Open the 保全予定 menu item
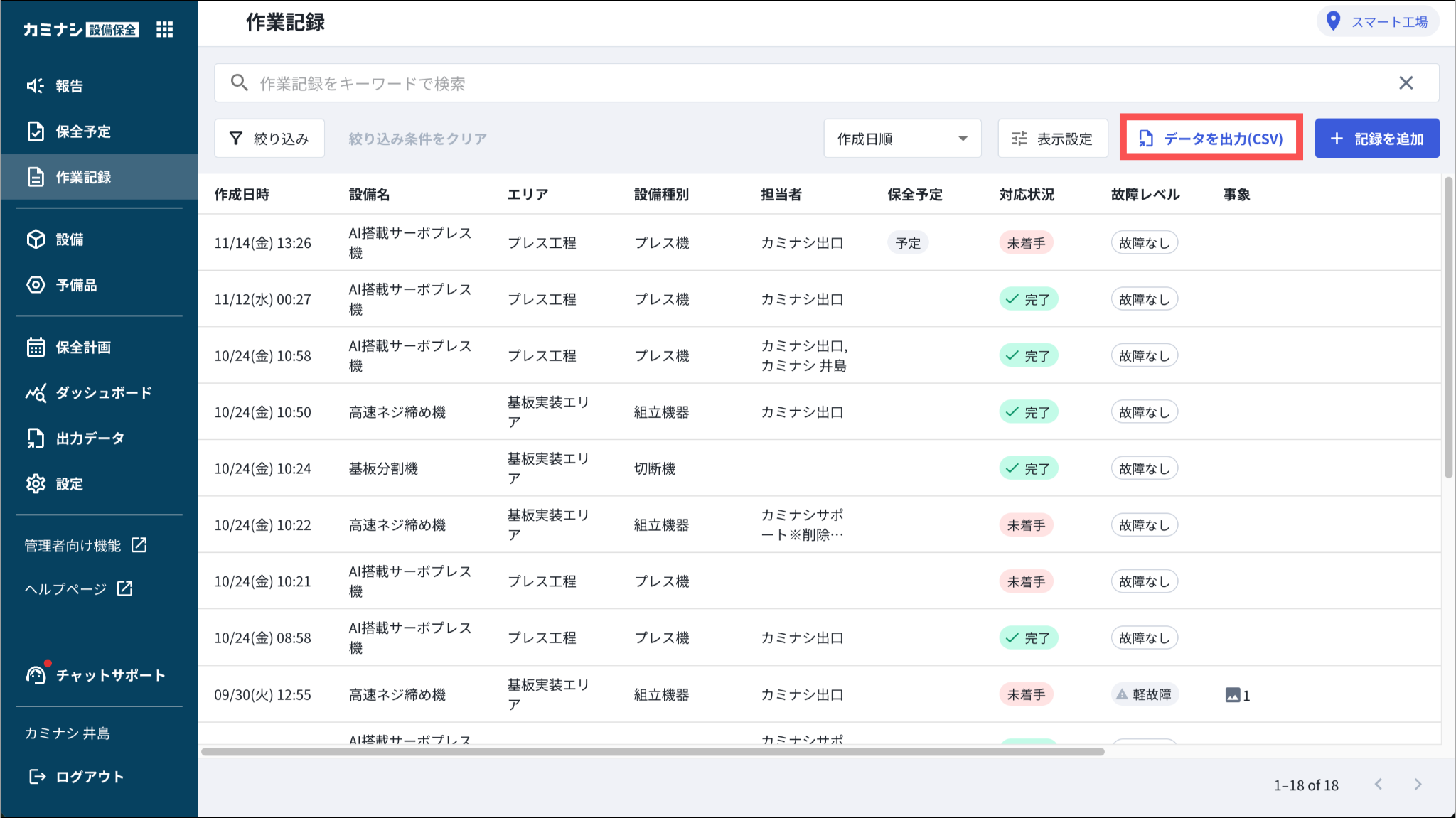 [83, 131]
